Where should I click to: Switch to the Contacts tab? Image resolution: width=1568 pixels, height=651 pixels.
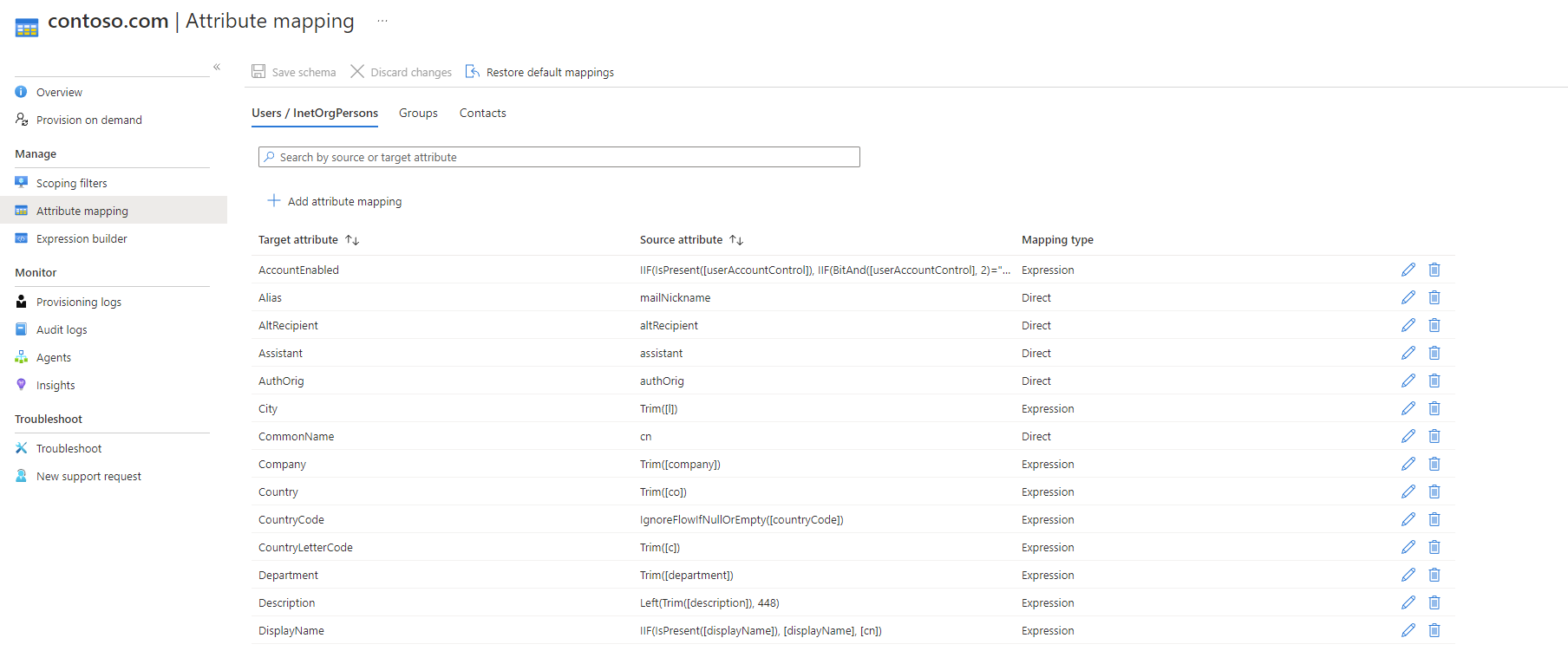pyautogui.click(x=482, y=114)
